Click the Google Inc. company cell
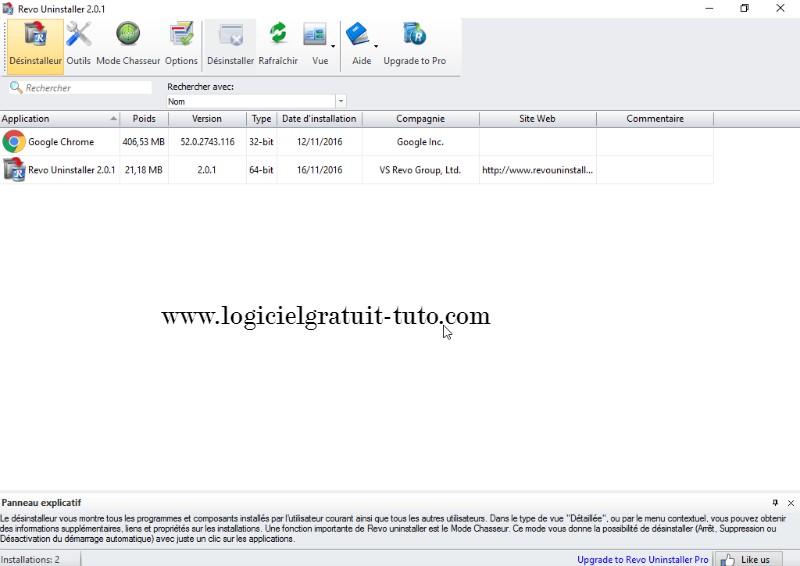The width and height of the screenshot is (800, 566). tap(420, 142)
